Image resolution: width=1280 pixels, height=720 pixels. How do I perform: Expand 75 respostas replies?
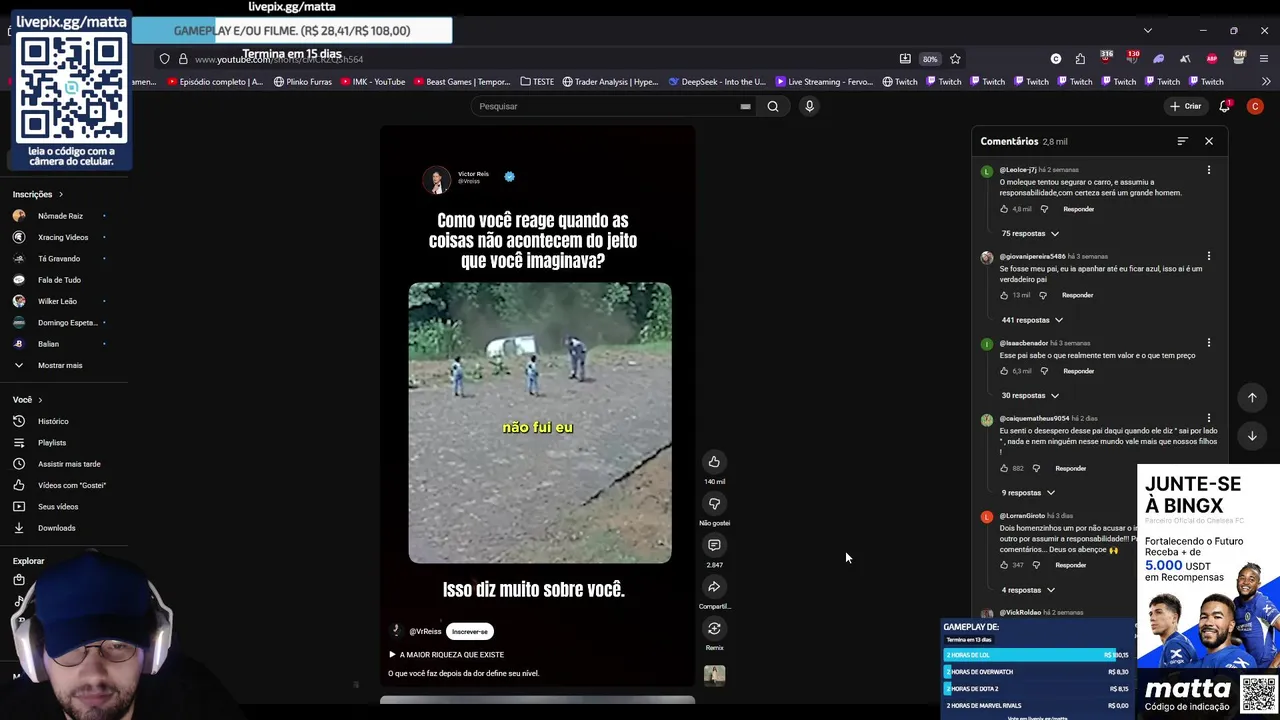click(x=1030, y=233)
